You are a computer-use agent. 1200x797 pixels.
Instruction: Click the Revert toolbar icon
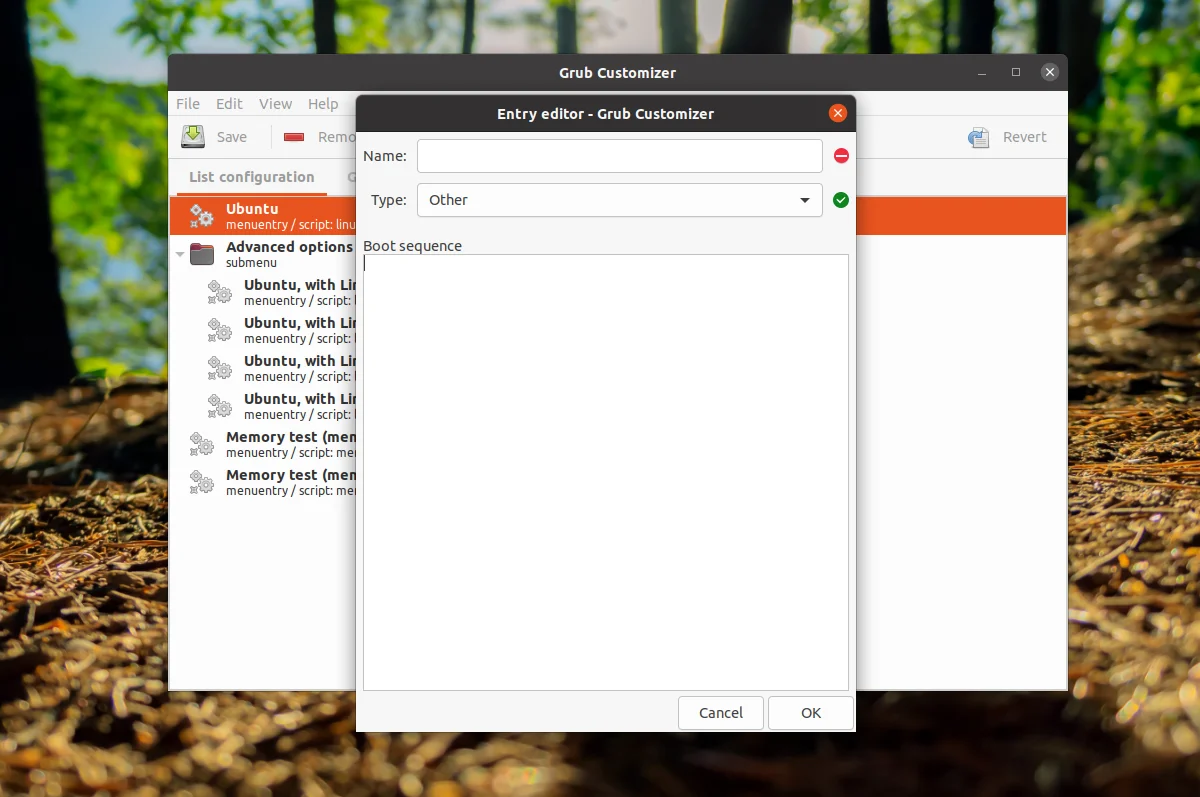[x=979, y=137]
